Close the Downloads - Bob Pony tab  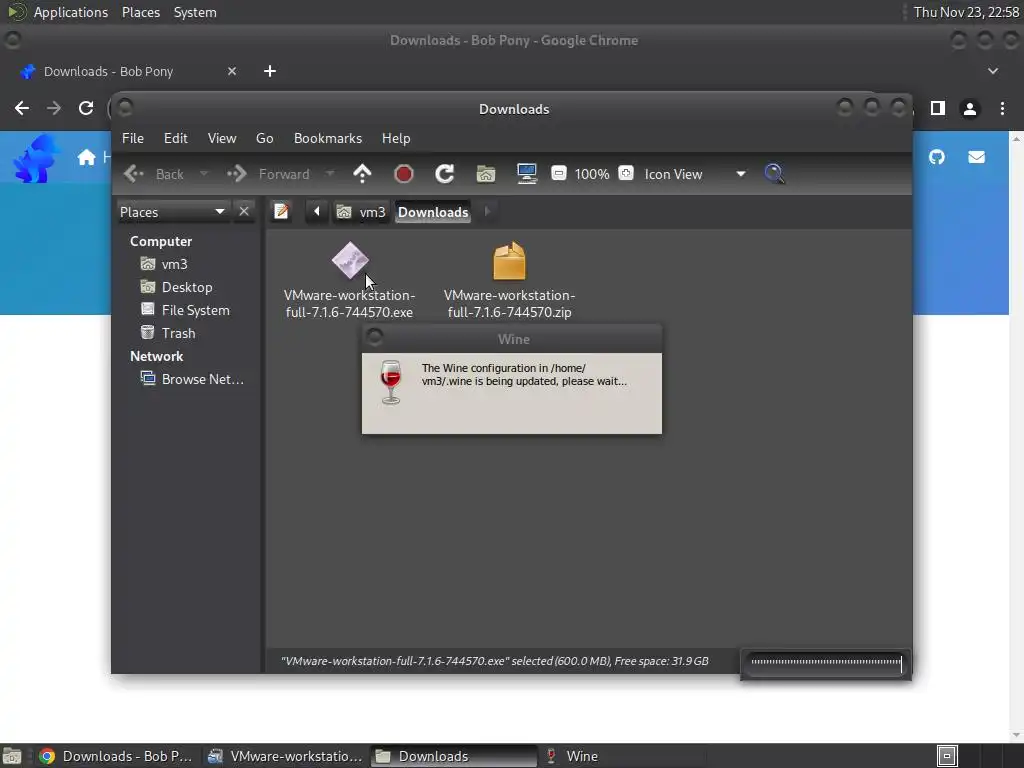(232, 71)
